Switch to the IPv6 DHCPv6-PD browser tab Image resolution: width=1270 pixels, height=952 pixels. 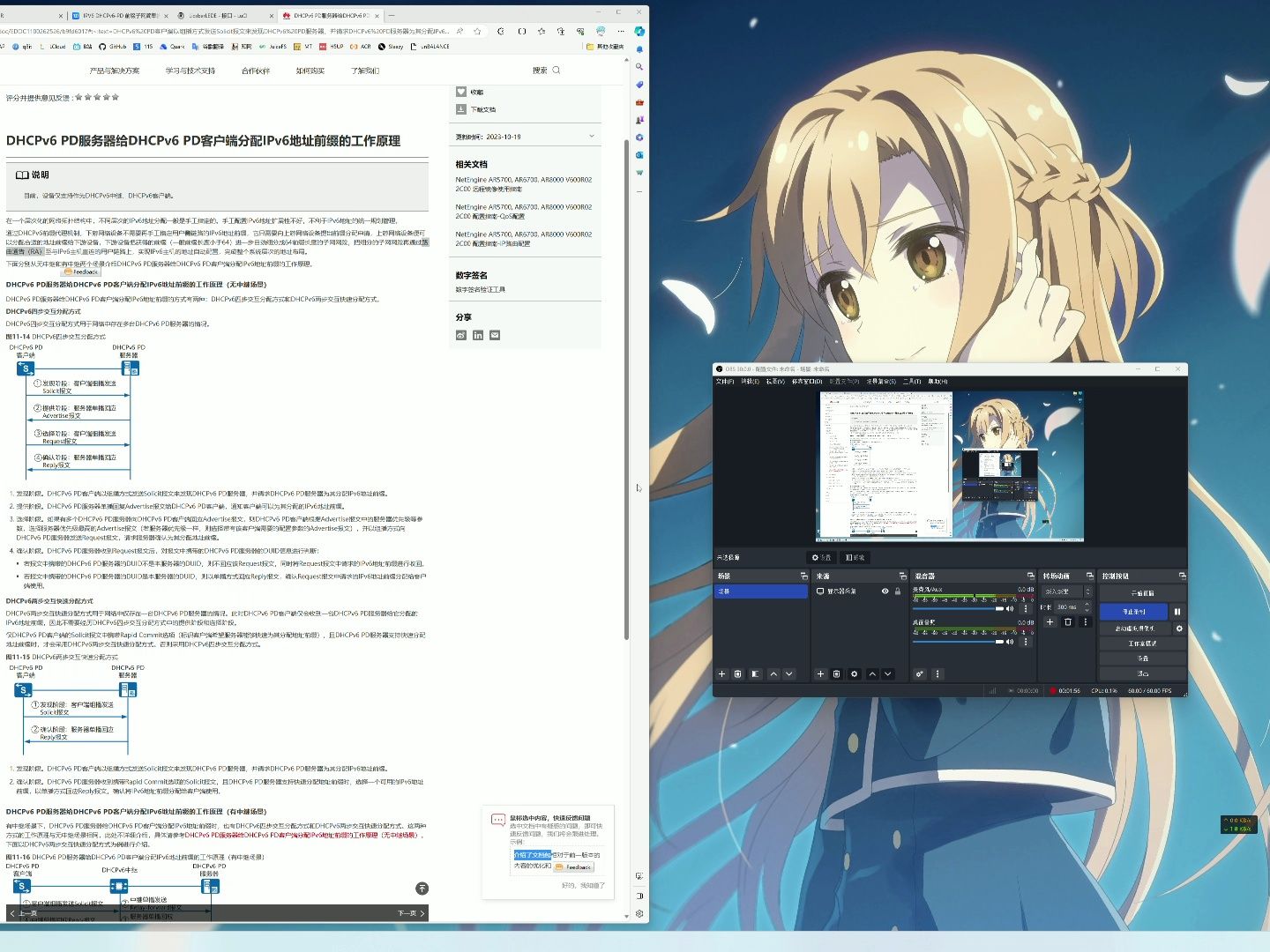119,15
